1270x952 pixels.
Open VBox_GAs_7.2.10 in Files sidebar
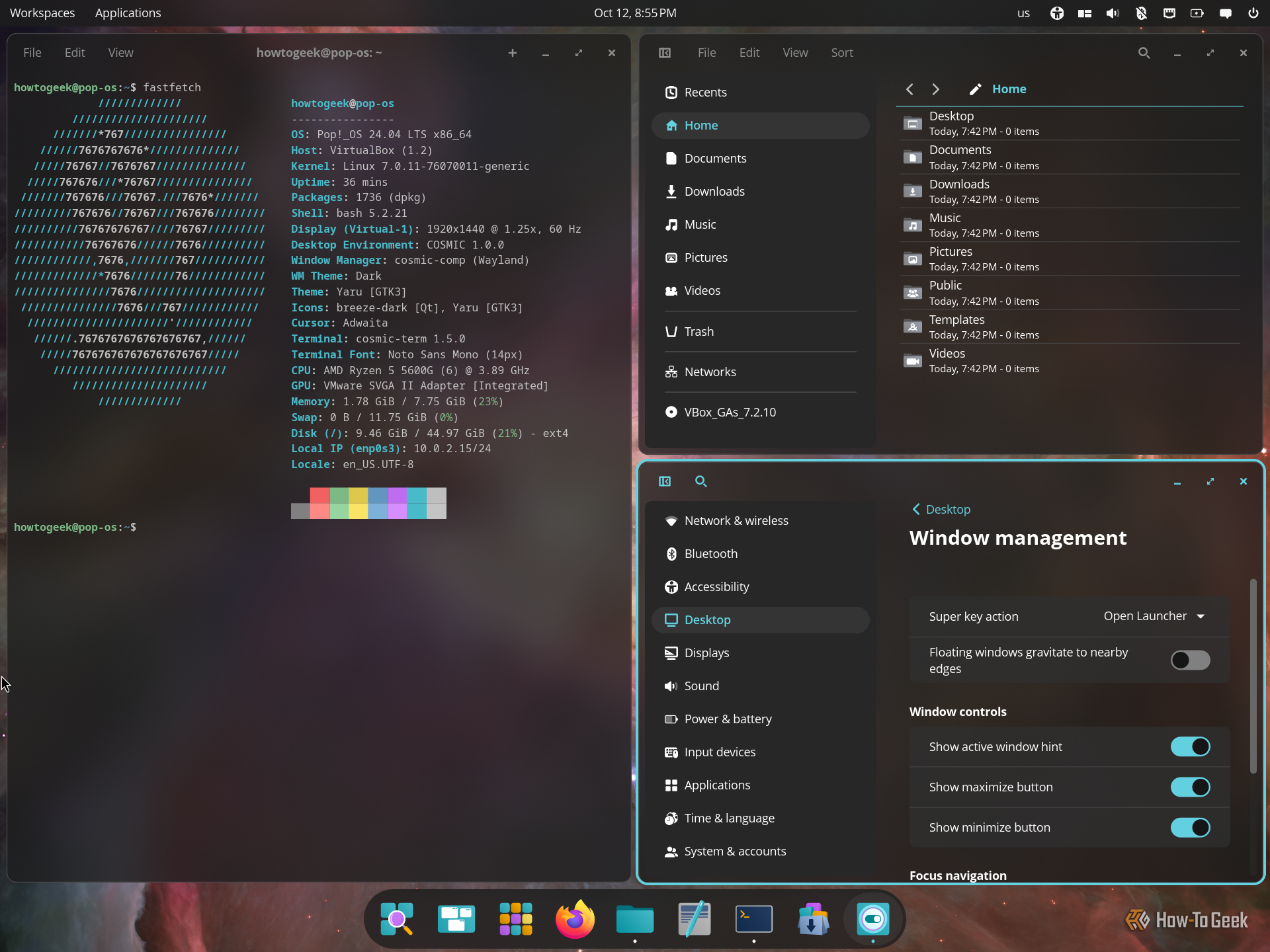(761, 413)
